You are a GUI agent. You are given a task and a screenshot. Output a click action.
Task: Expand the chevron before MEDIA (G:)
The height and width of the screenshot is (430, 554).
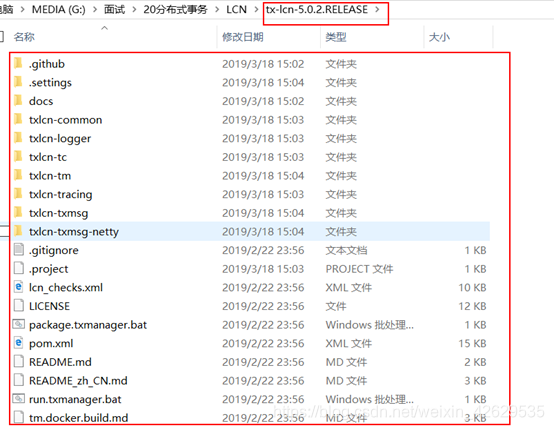23,10
